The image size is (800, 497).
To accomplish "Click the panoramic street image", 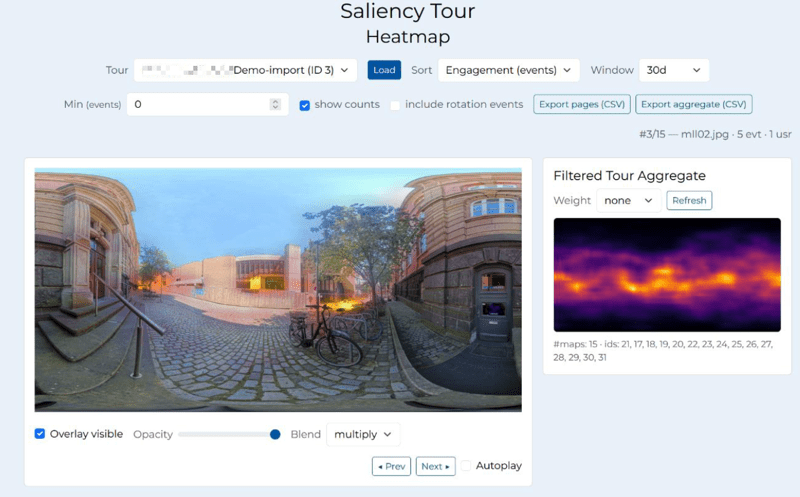I will 278,290.
